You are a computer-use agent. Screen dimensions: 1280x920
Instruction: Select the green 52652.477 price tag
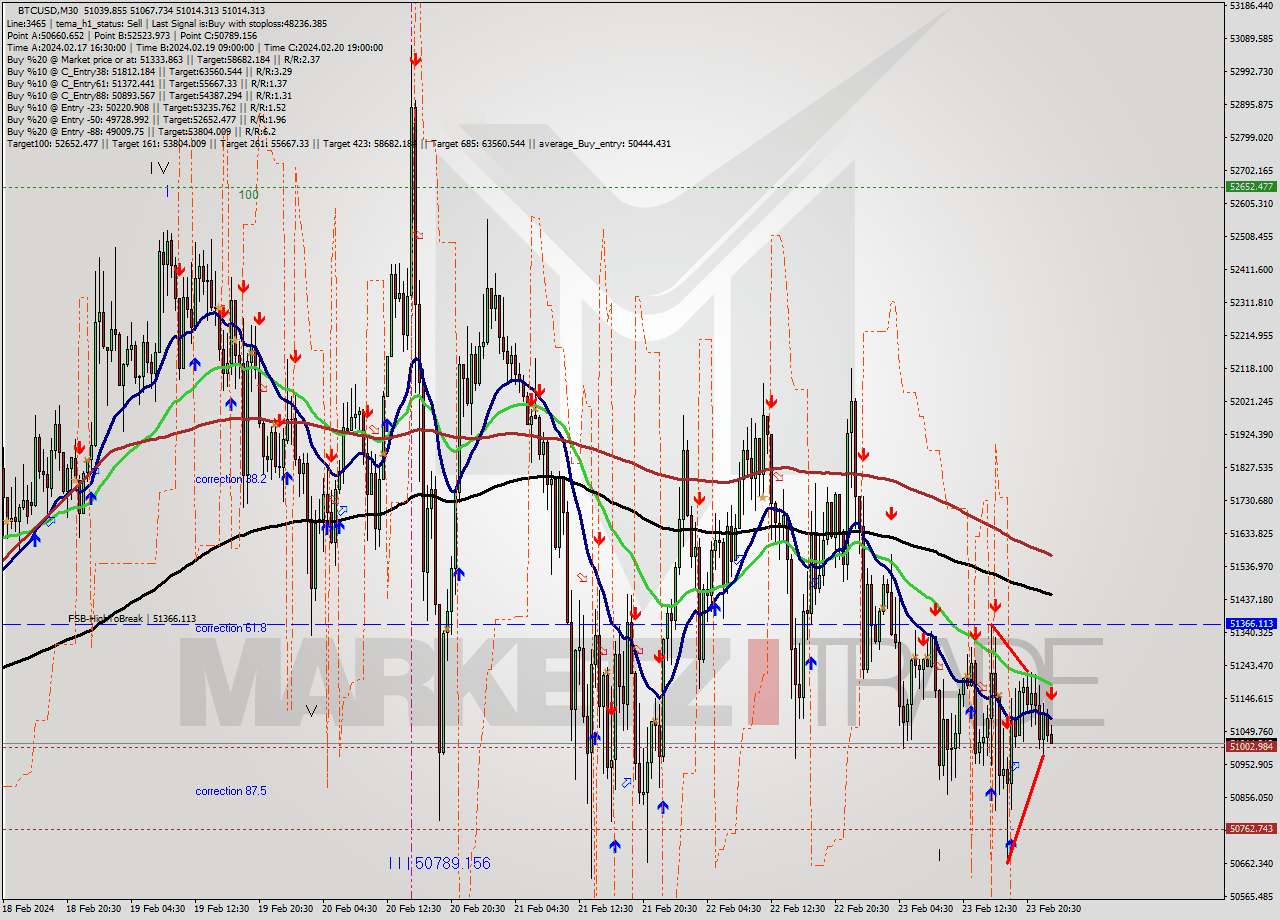1251,187
